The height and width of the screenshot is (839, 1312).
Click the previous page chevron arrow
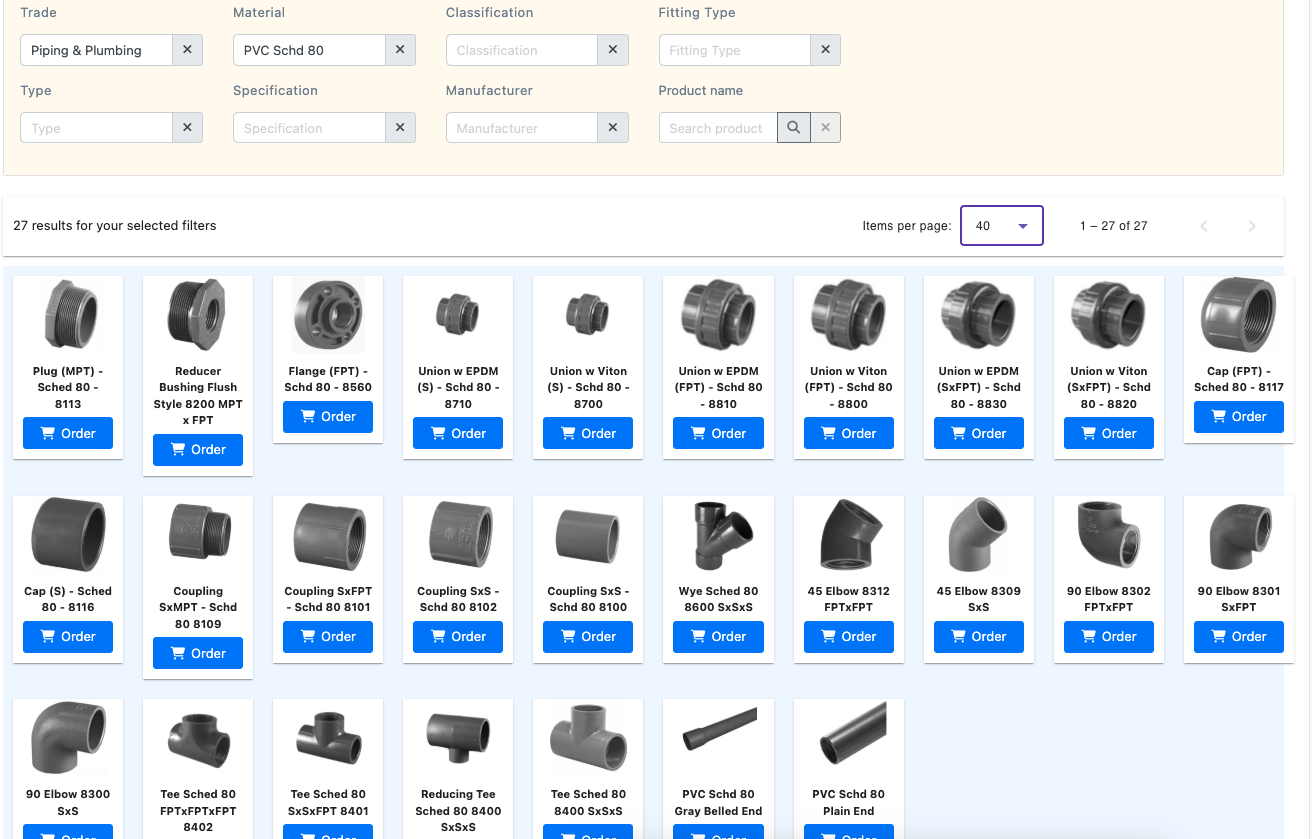coord(1204,226)
